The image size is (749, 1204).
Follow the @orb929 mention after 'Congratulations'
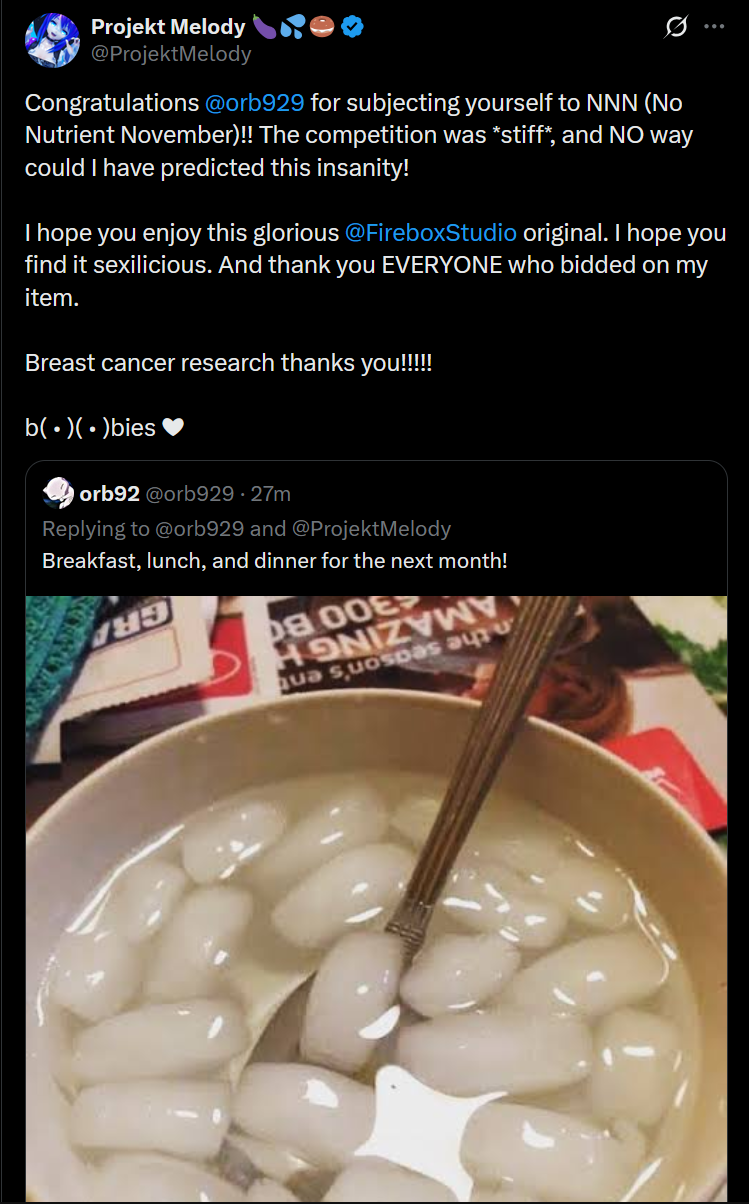tap(255, 103)
